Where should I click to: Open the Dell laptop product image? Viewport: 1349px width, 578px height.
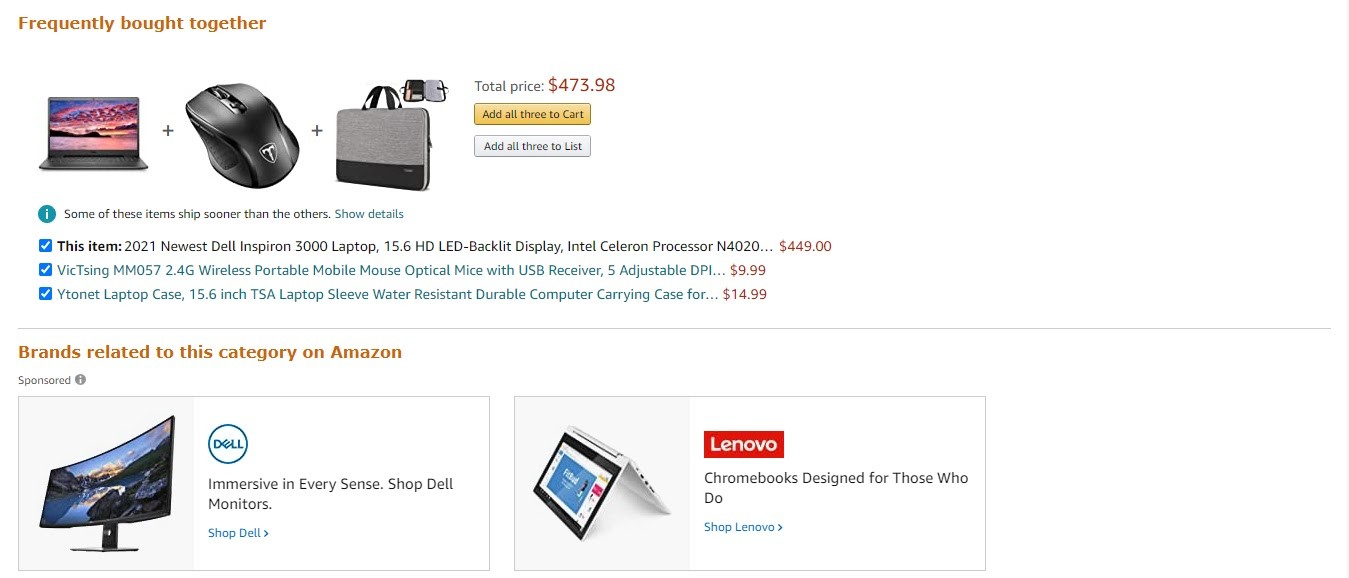coord(94,133)
